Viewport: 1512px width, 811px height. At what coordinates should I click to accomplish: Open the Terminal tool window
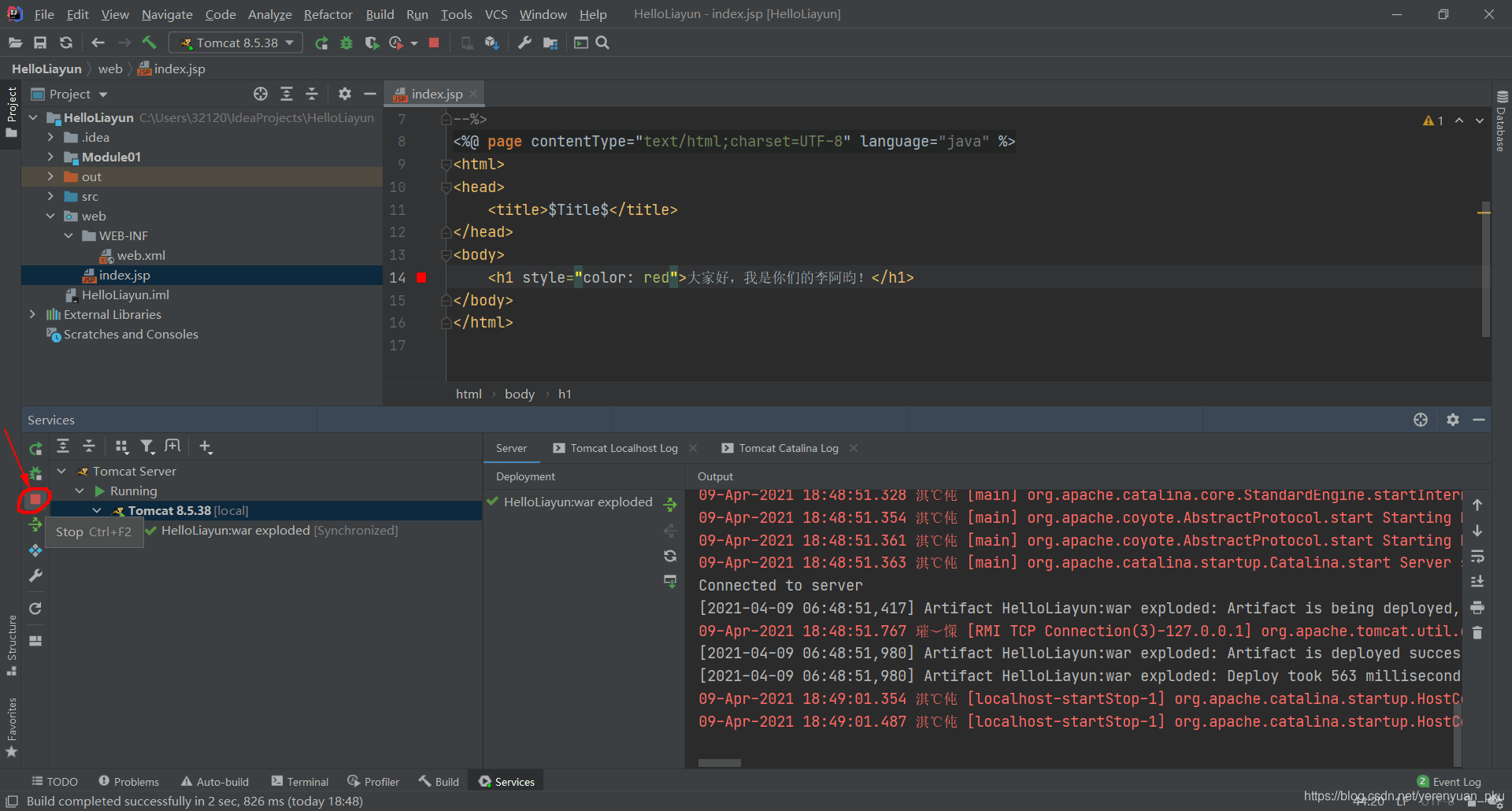(x=299, y=781)
